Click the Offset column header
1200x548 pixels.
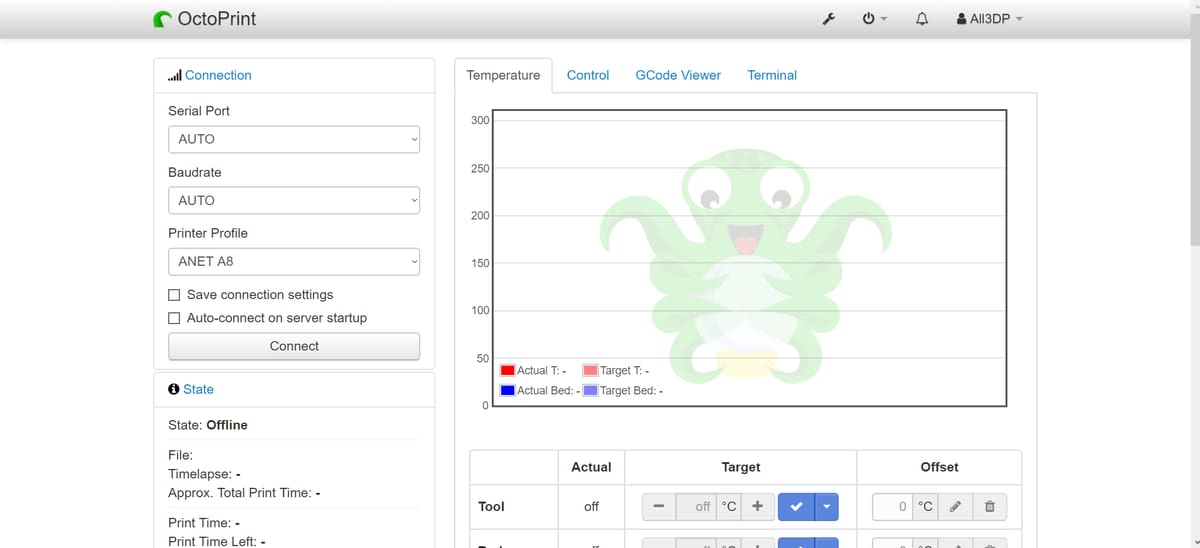tap(939, 467)
